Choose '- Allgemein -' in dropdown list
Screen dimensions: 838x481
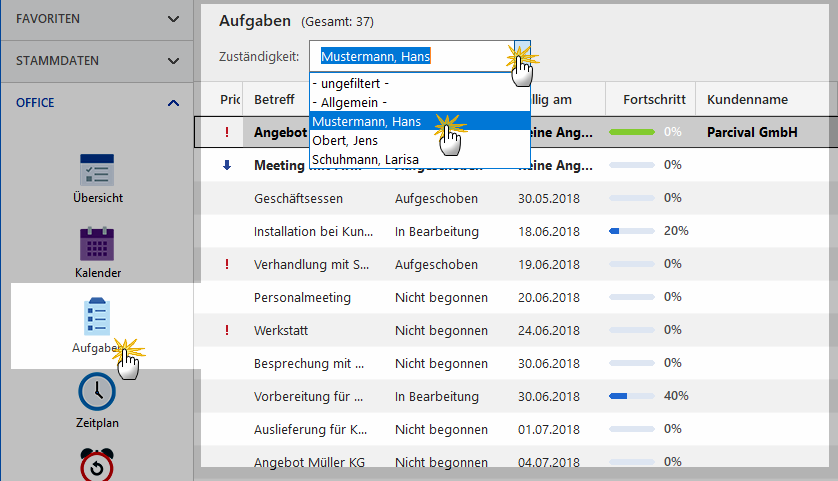[x=350, y=103]
